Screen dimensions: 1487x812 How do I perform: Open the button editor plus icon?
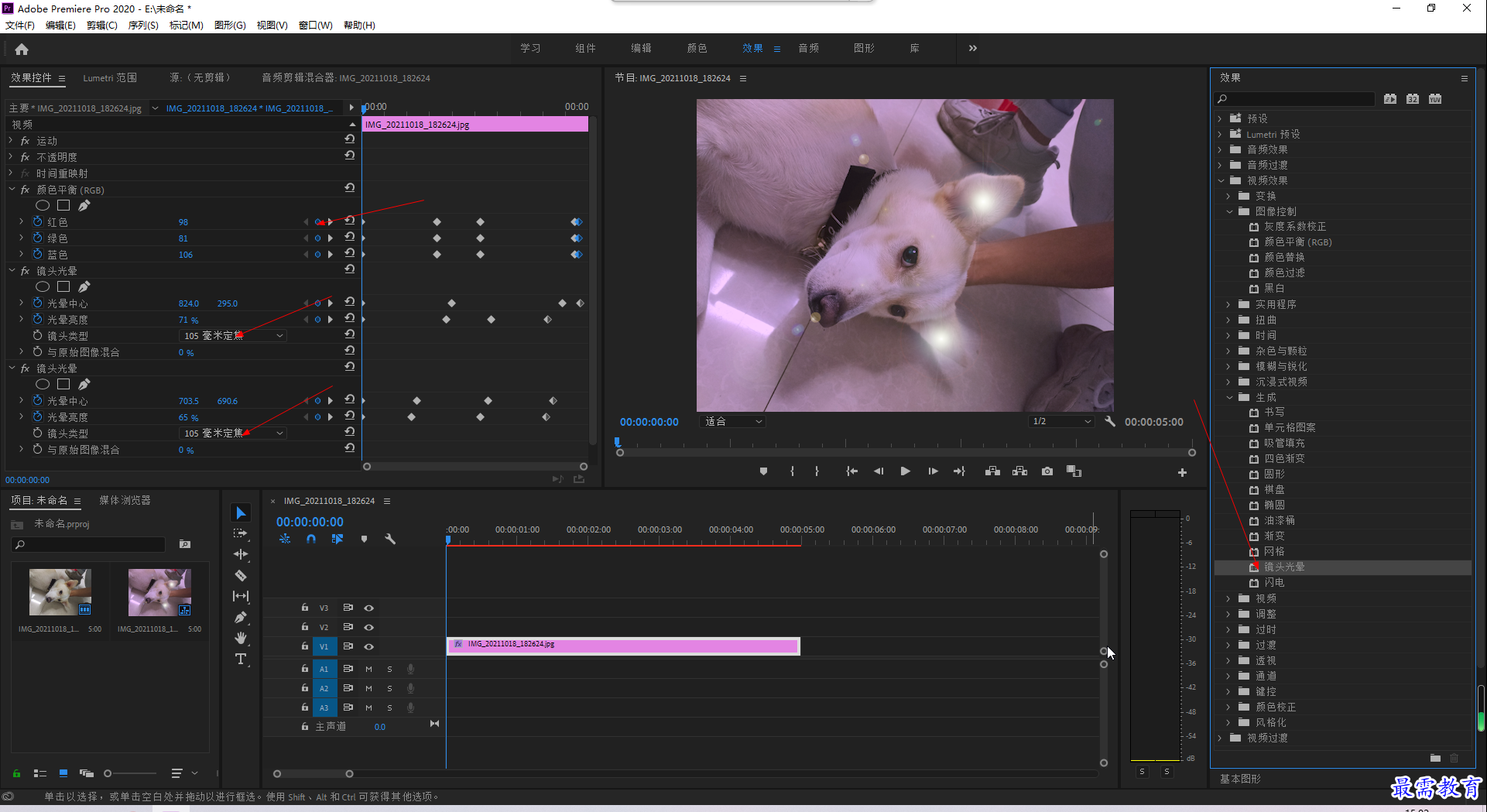(1182, 472)
